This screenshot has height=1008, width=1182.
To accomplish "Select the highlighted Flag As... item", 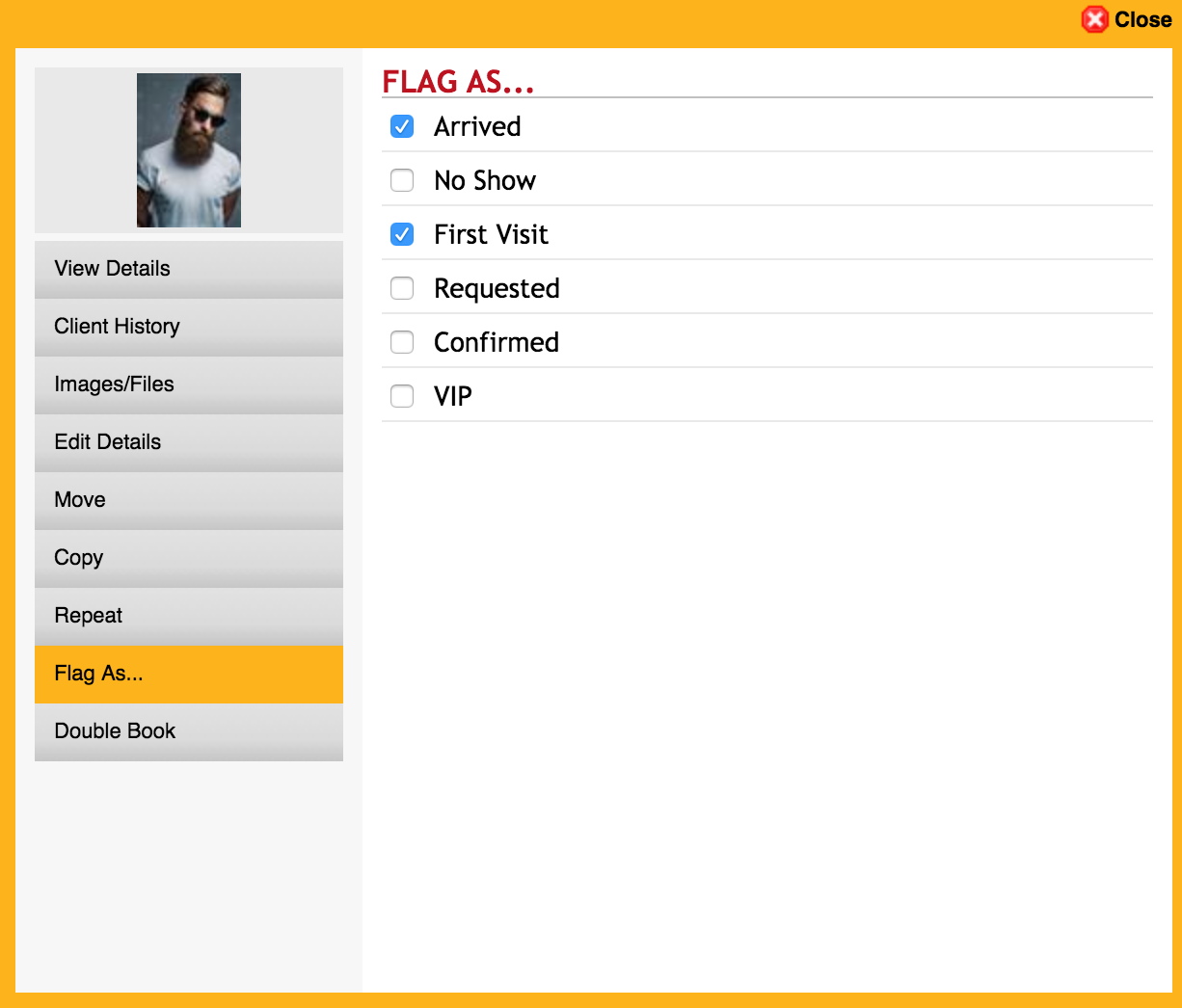I will coord(189,674).
